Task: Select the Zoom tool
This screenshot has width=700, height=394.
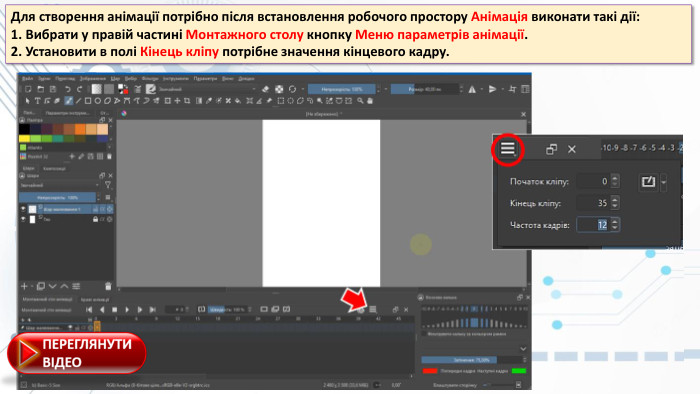Action: [x=360, y=101]
